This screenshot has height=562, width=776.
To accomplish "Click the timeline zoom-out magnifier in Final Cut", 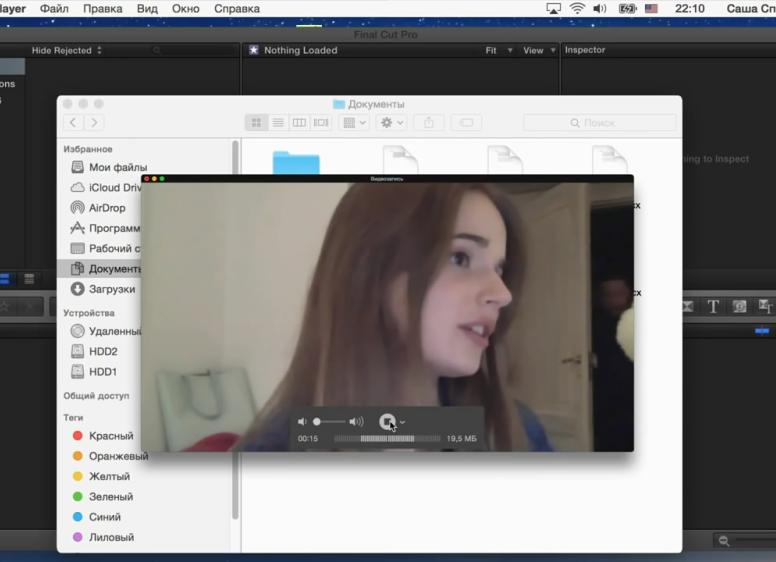I will pyautogui.click(x=724, y=541).
